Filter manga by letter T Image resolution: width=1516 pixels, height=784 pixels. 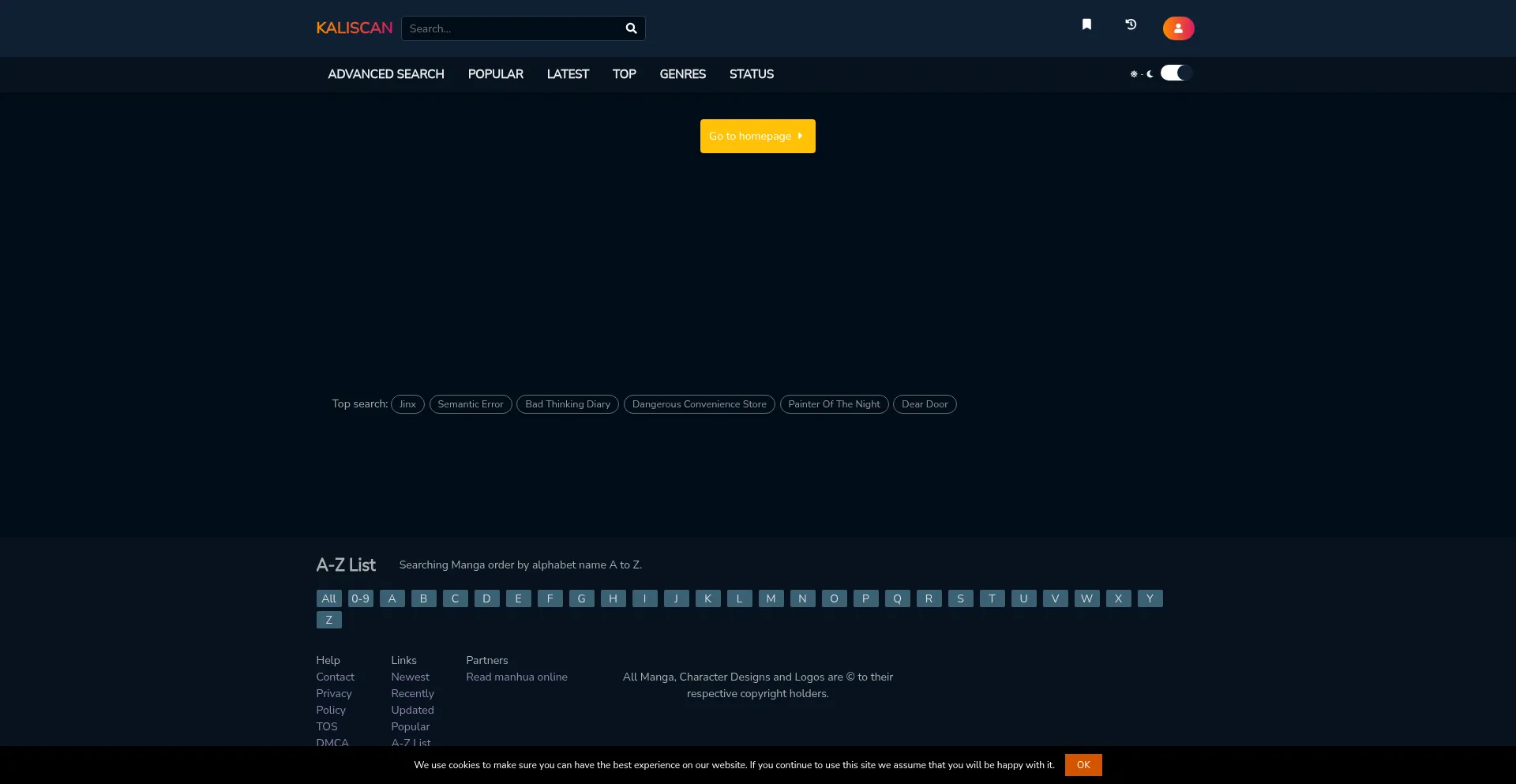(x=993, y=598)
